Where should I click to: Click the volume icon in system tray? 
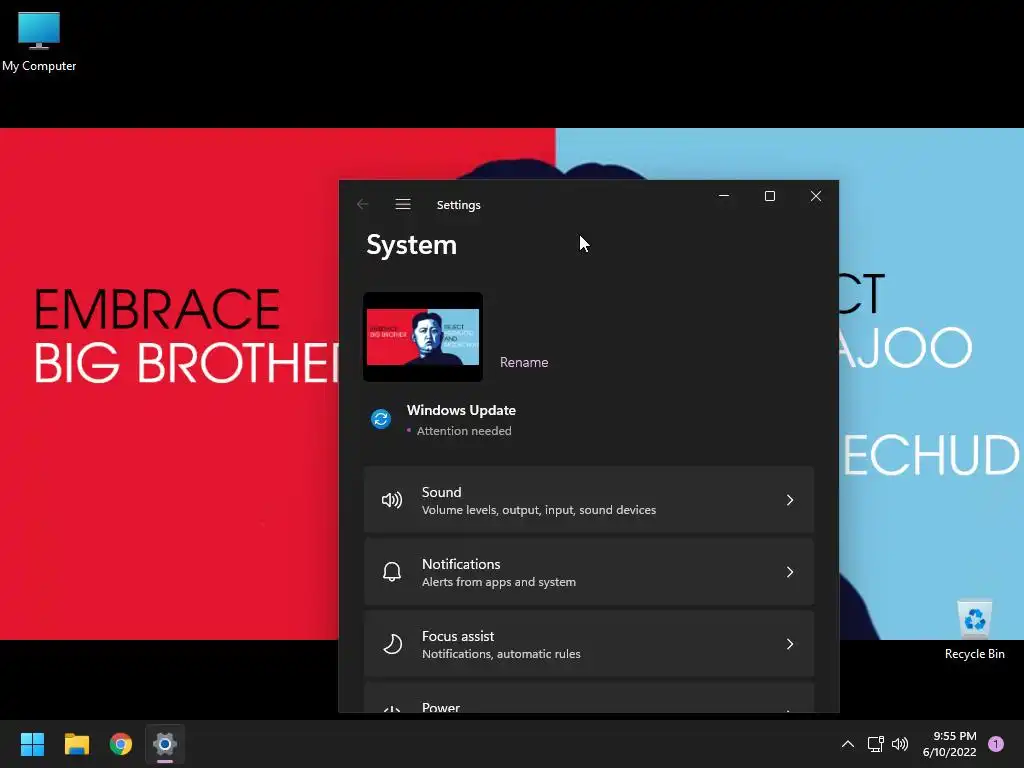click(x=900, y=744)
